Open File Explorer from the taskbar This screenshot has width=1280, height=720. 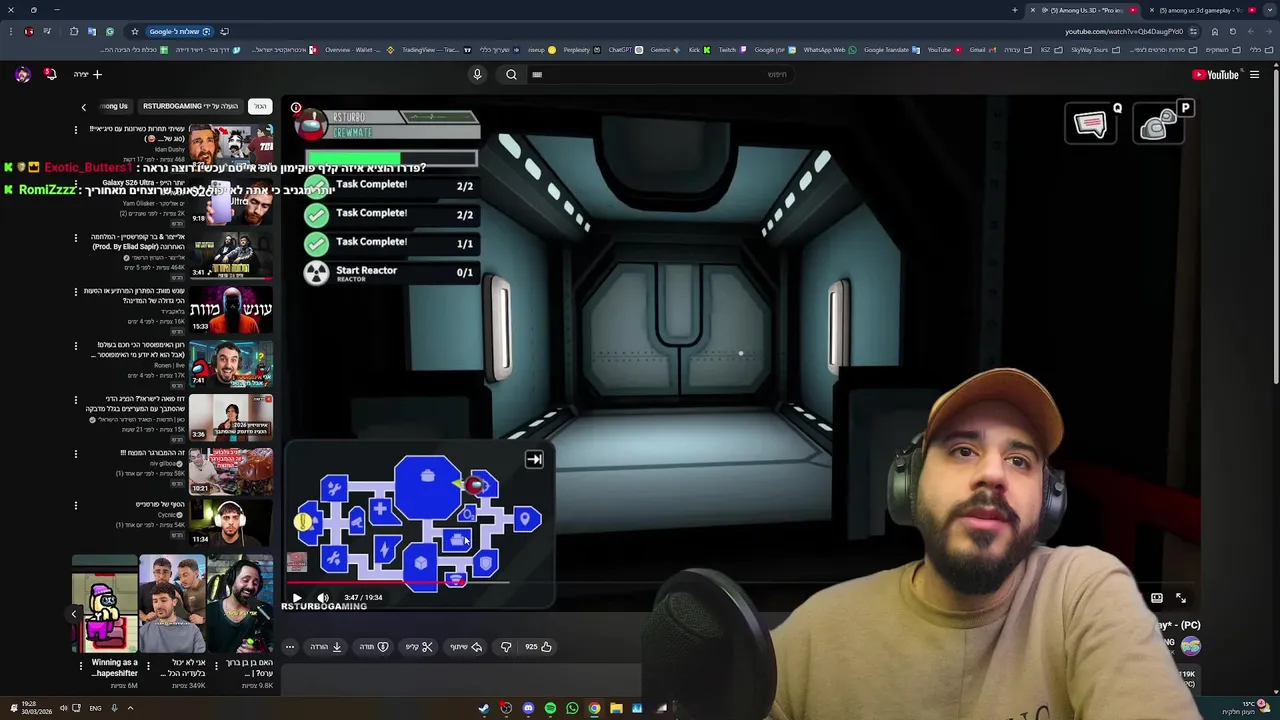(x=616, y=708)
